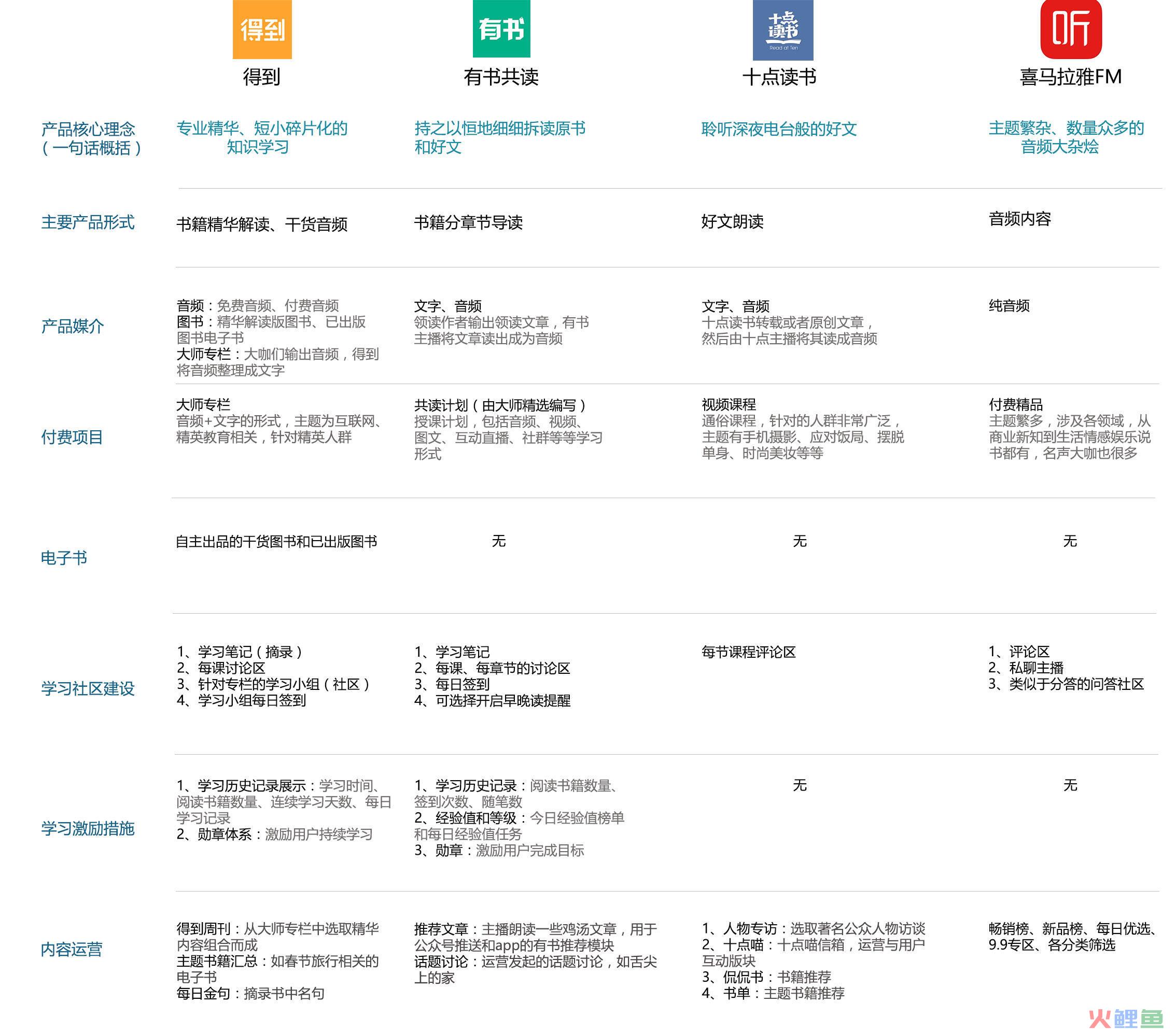1176x1031 pixels.
Task: Click 3、针对专栏的学习小组（社区）
Action: click(273, 684)
